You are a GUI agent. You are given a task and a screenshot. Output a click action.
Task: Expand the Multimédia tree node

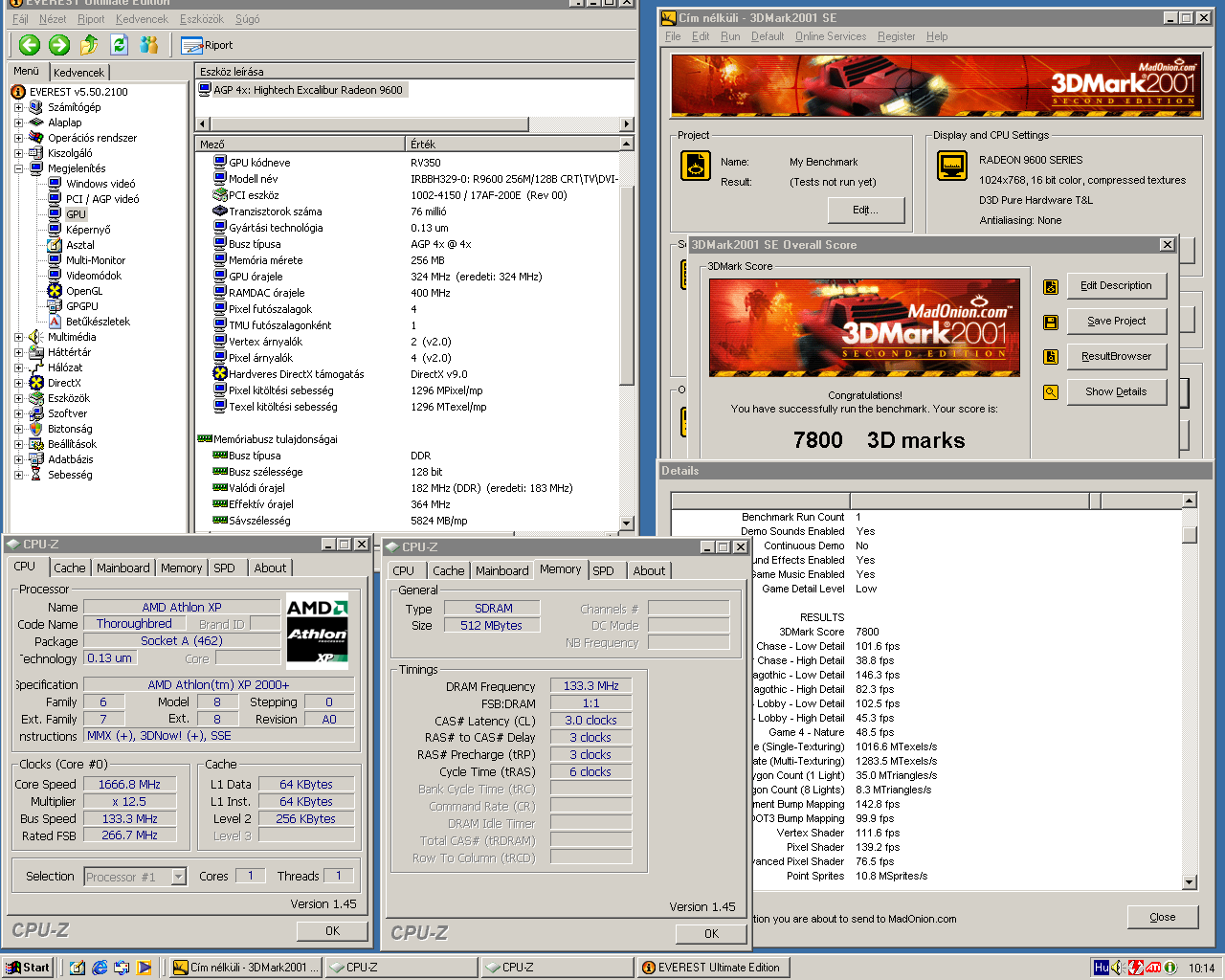pyautogui.click(x=18, y=337)
